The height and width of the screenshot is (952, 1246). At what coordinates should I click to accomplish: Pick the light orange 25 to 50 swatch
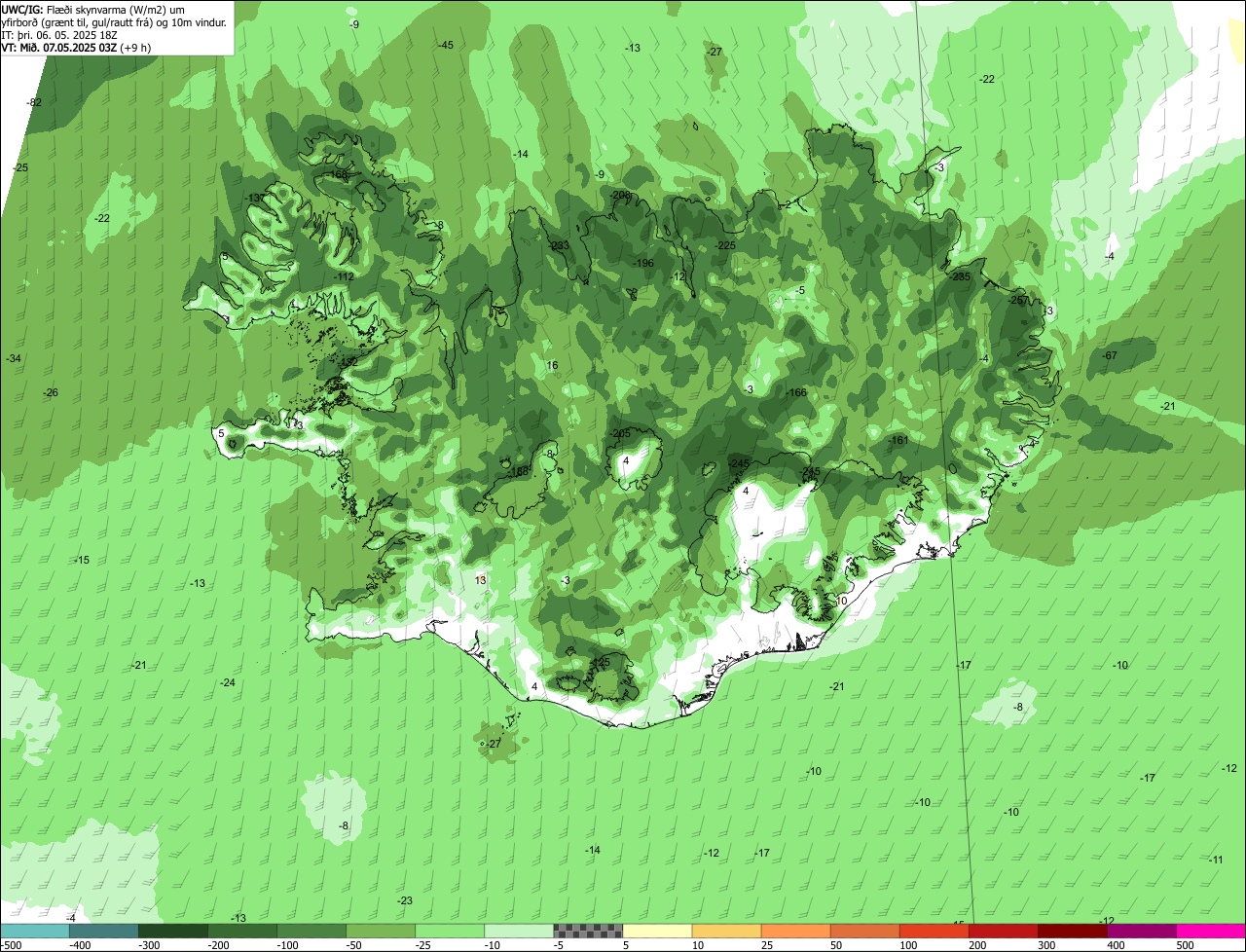pos(795,931)
